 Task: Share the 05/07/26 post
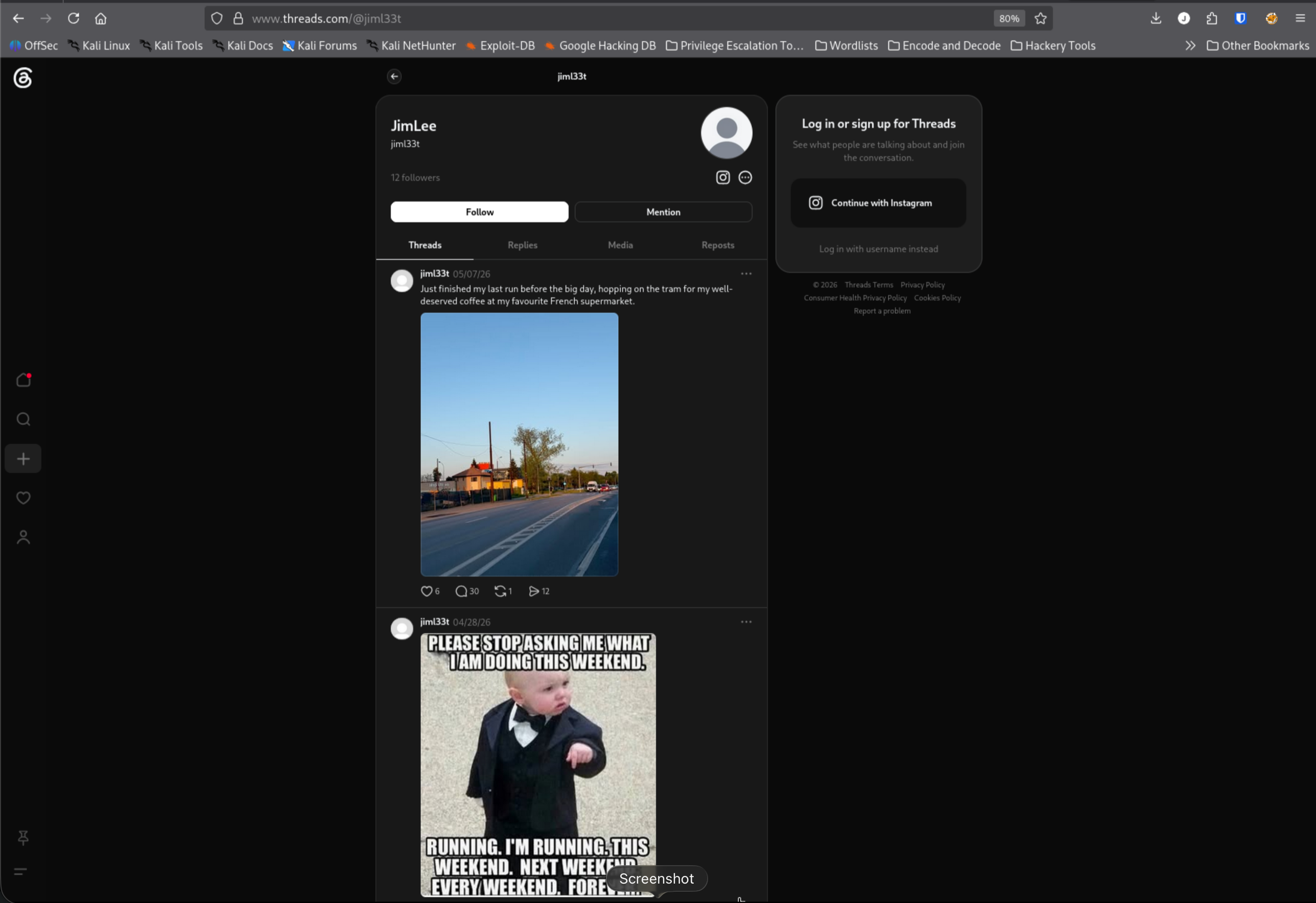(x=538, y=591)
